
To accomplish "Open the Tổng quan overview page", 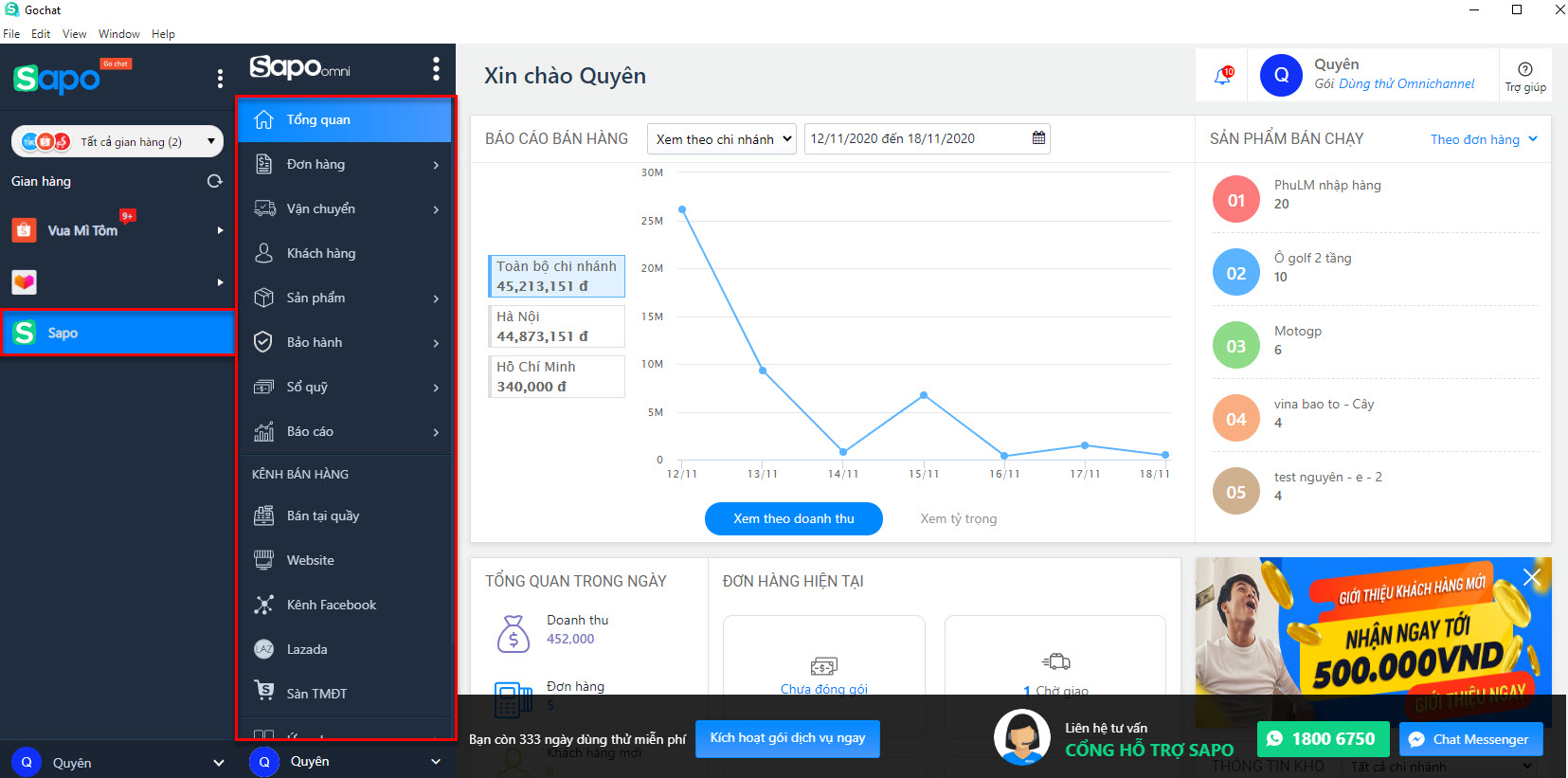I will click(x=345, y=120).
